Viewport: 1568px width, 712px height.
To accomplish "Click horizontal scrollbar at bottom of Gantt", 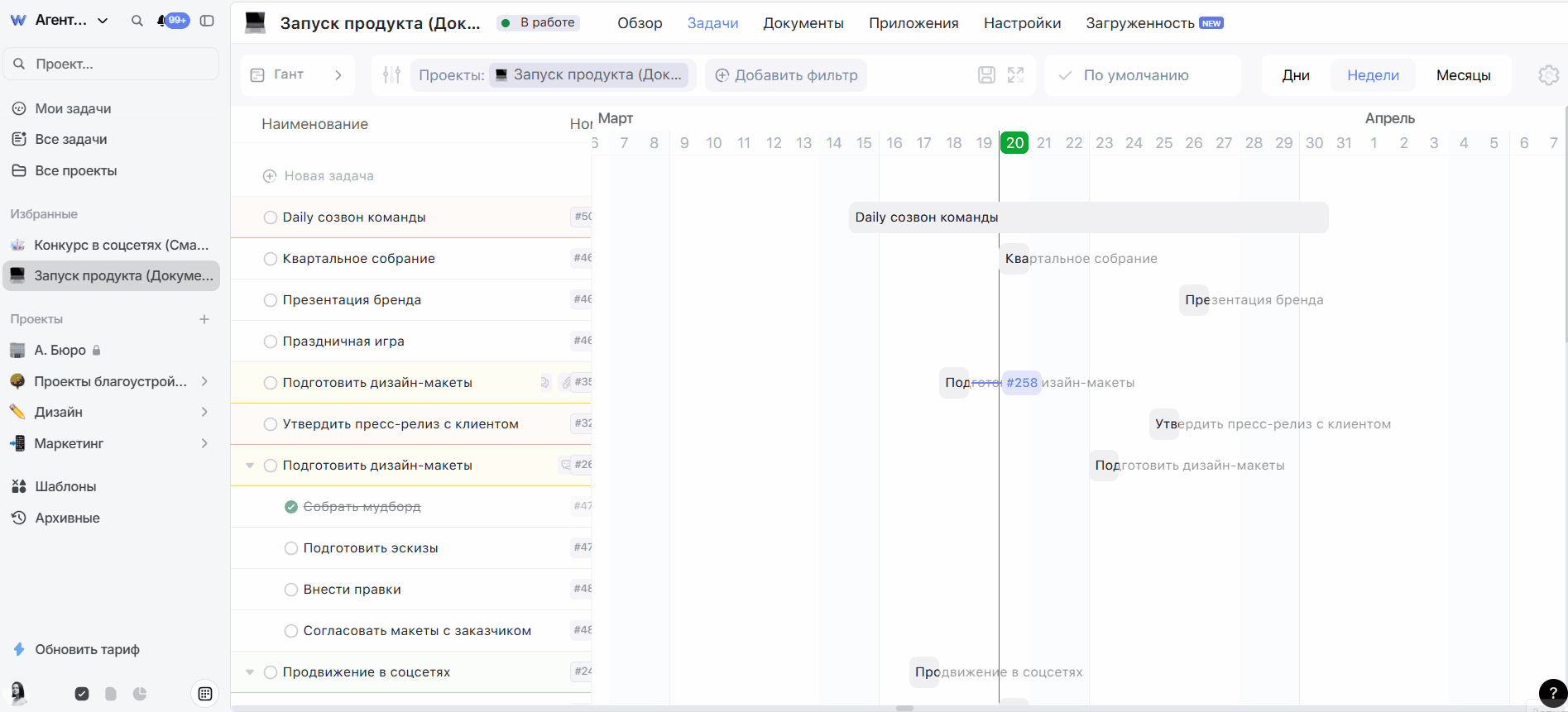I will coord(904,708).
